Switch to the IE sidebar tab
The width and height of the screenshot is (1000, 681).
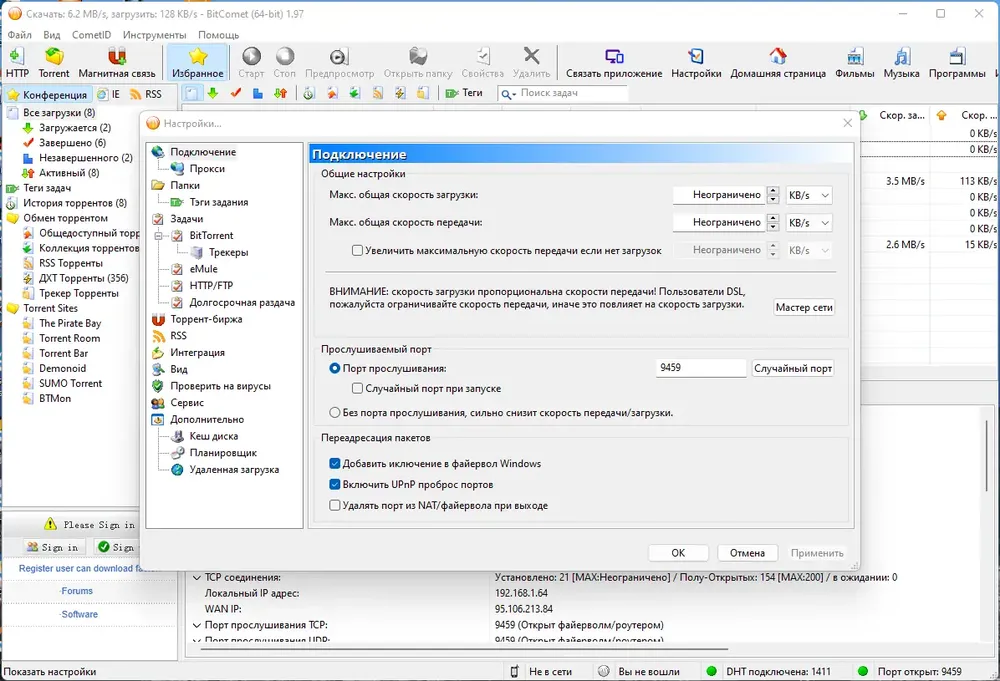tap(109, 94)
